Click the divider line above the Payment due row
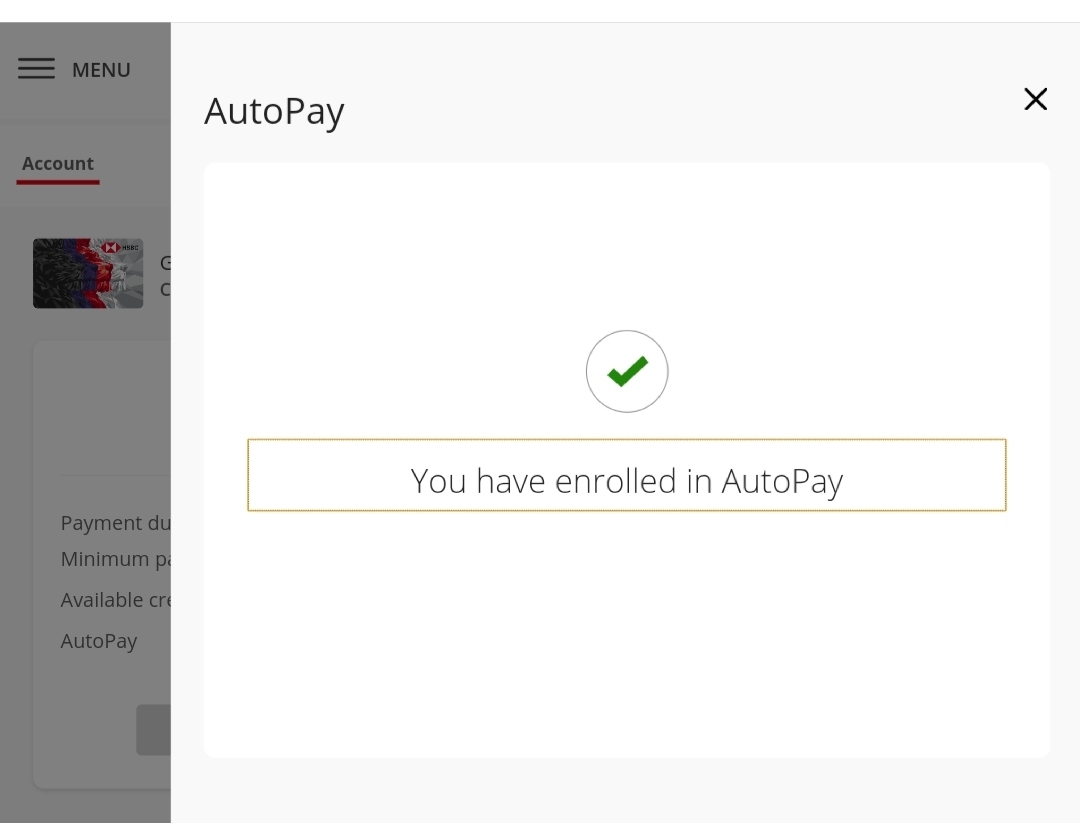 pyautogui.click(x=115, y=475)
